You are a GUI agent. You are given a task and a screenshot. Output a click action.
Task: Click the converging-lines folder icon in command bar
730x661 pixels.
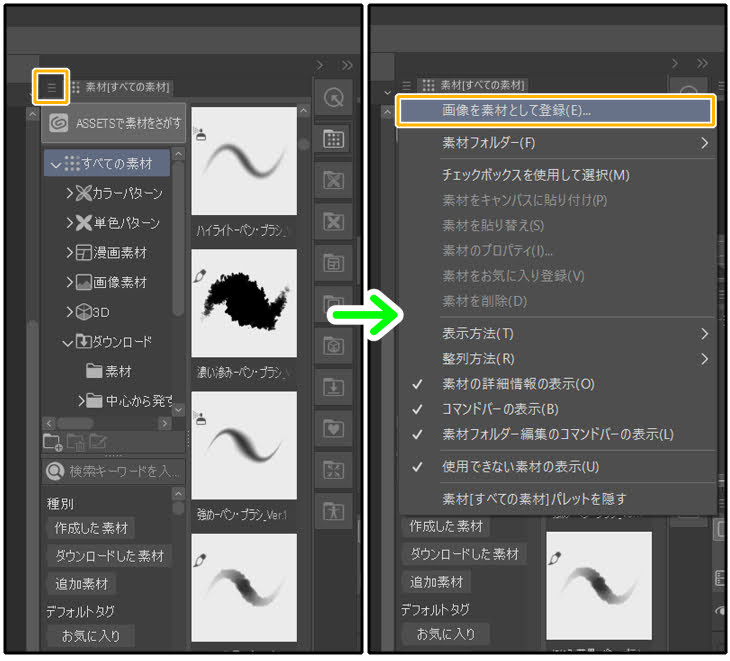tap(333, 470)
